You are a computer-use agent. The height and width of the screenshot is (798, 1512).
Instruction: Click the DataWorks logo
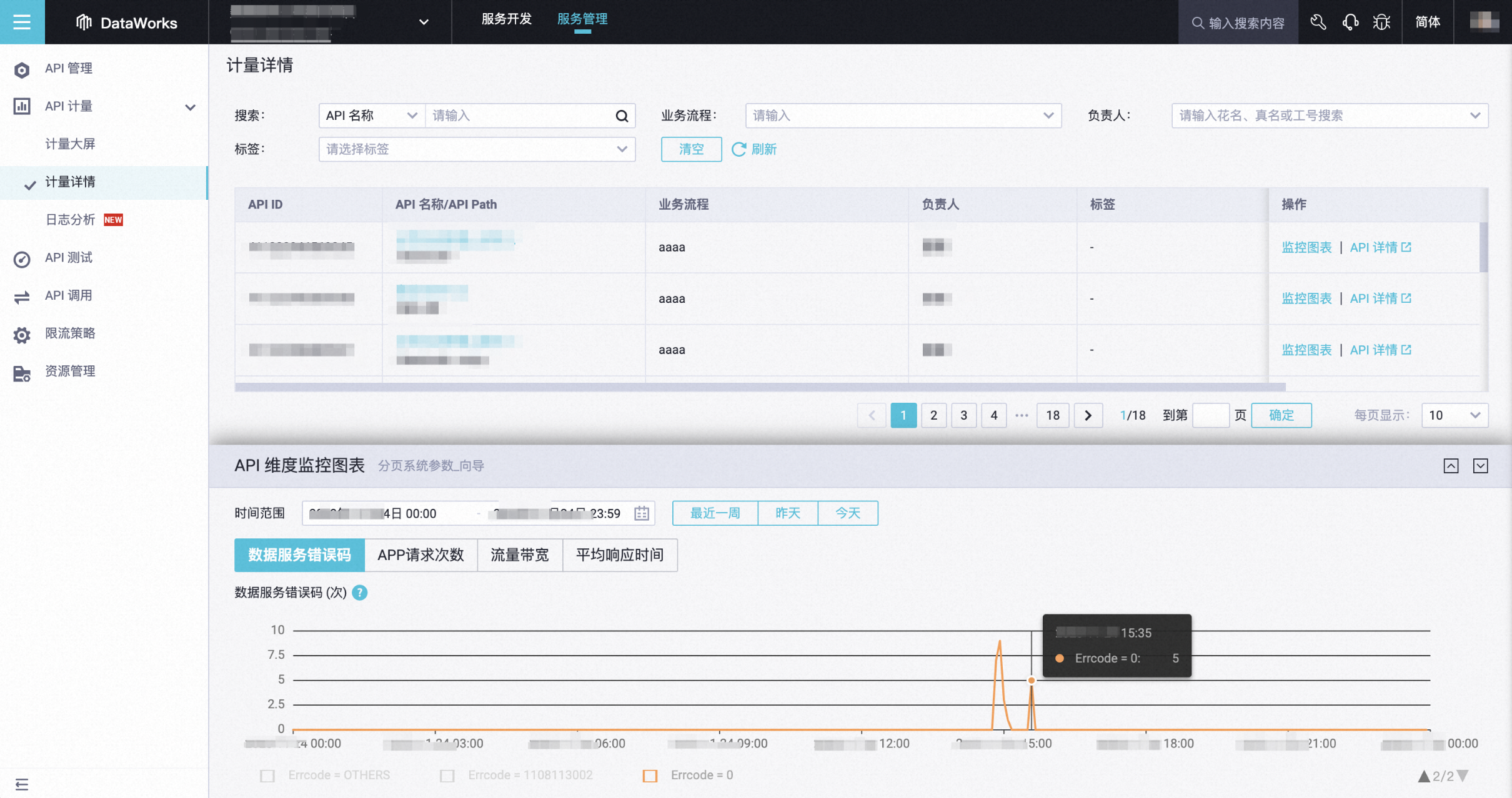[127, 23]
